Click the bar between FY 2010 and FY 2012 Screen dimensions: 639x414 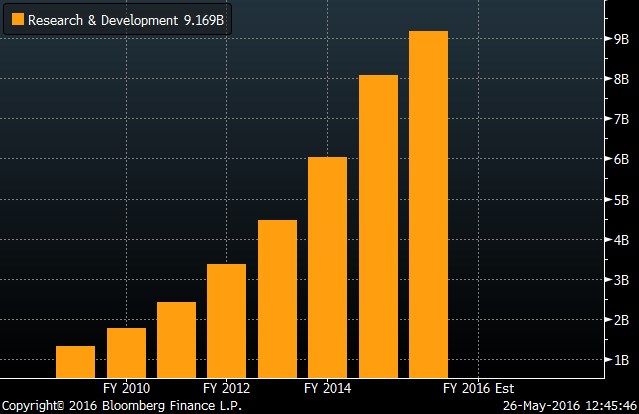tap(176, 340)
